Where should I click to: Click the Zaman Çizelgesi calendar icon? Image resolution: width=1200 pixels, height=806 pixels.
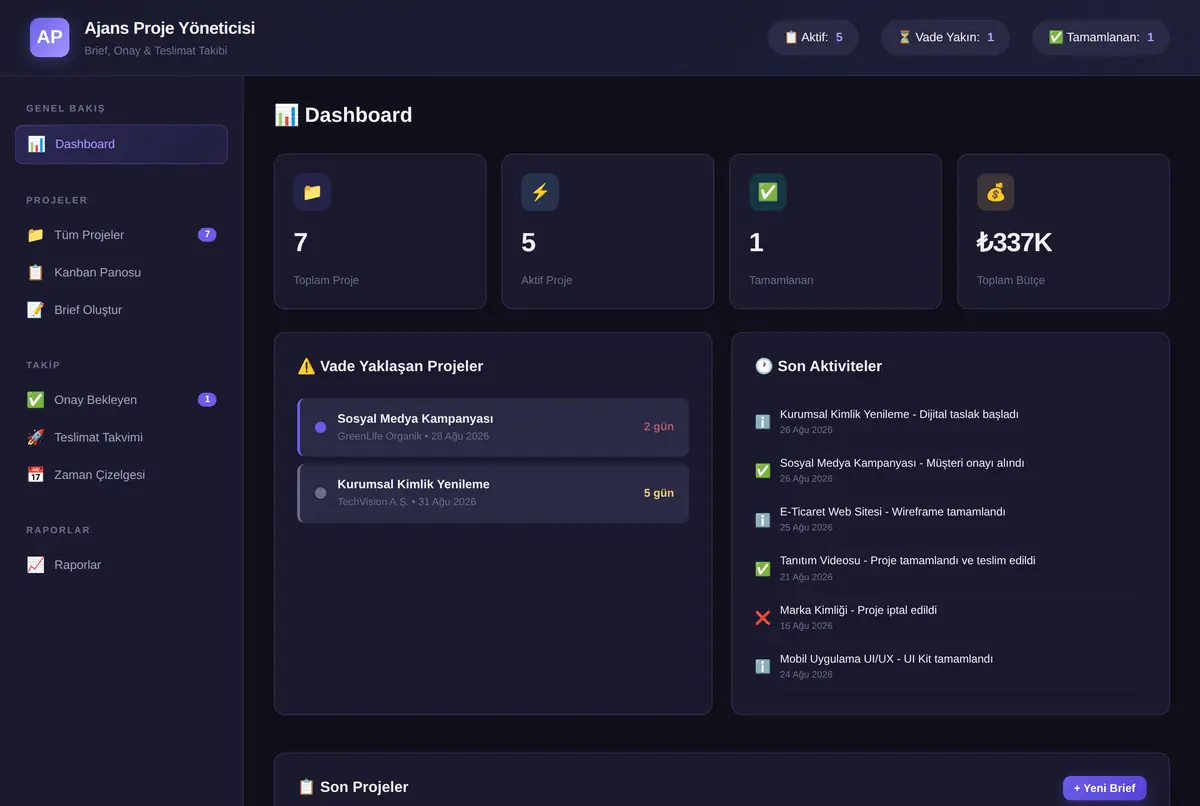[x=36, y=475]
